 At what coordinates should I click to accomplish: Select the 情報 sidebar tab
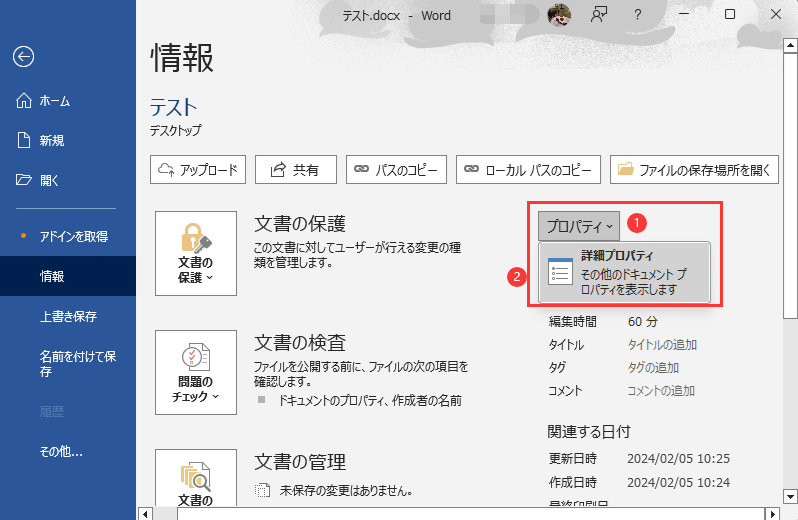click(68, 276)
